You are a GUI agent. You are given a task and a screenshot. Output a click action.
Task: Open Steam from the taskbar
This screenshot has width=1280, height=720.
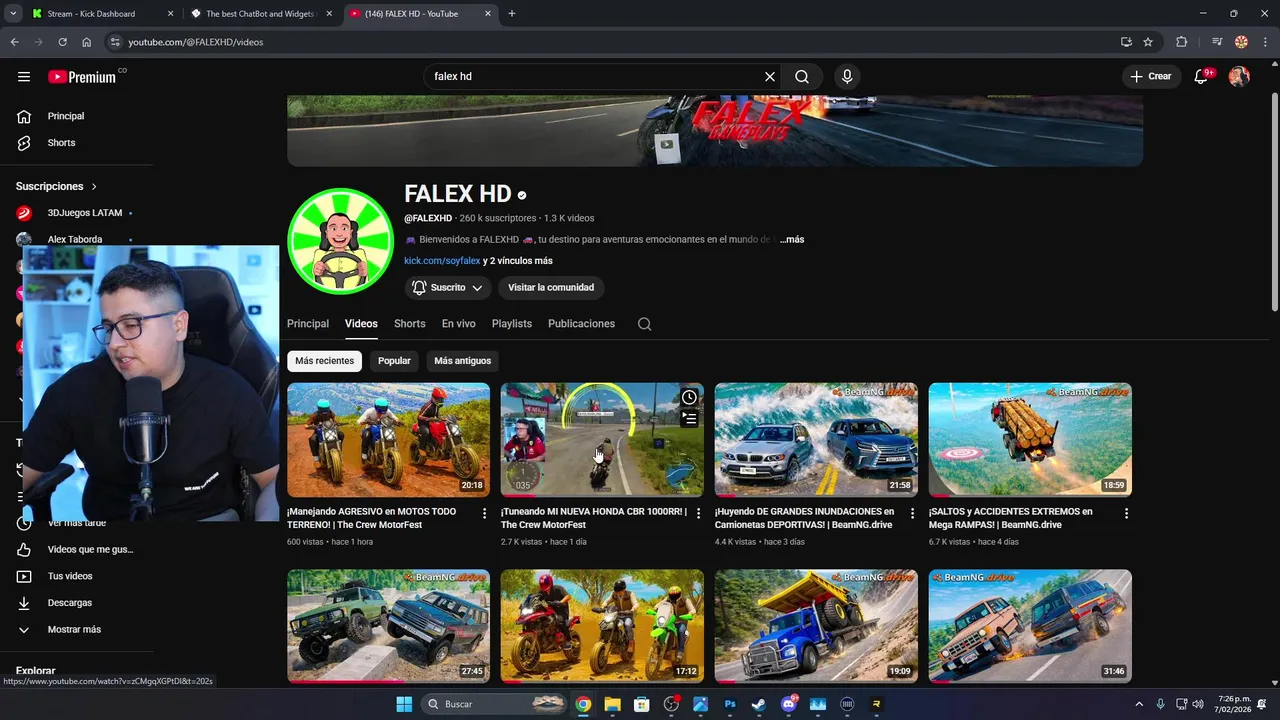click(759, 704)
